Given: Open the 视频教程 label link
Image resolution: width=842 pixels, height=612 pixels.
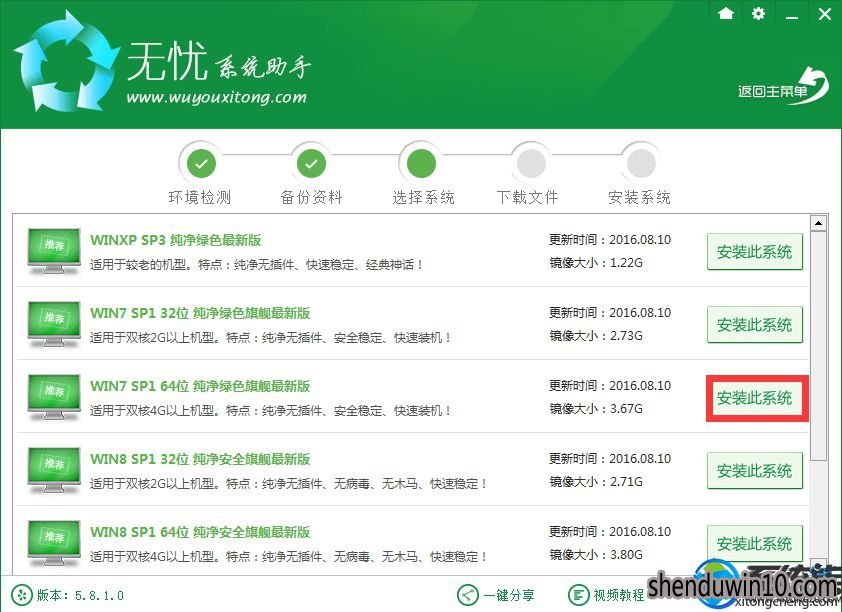Looking at the screenshot, I should click(x=619, y=595).
